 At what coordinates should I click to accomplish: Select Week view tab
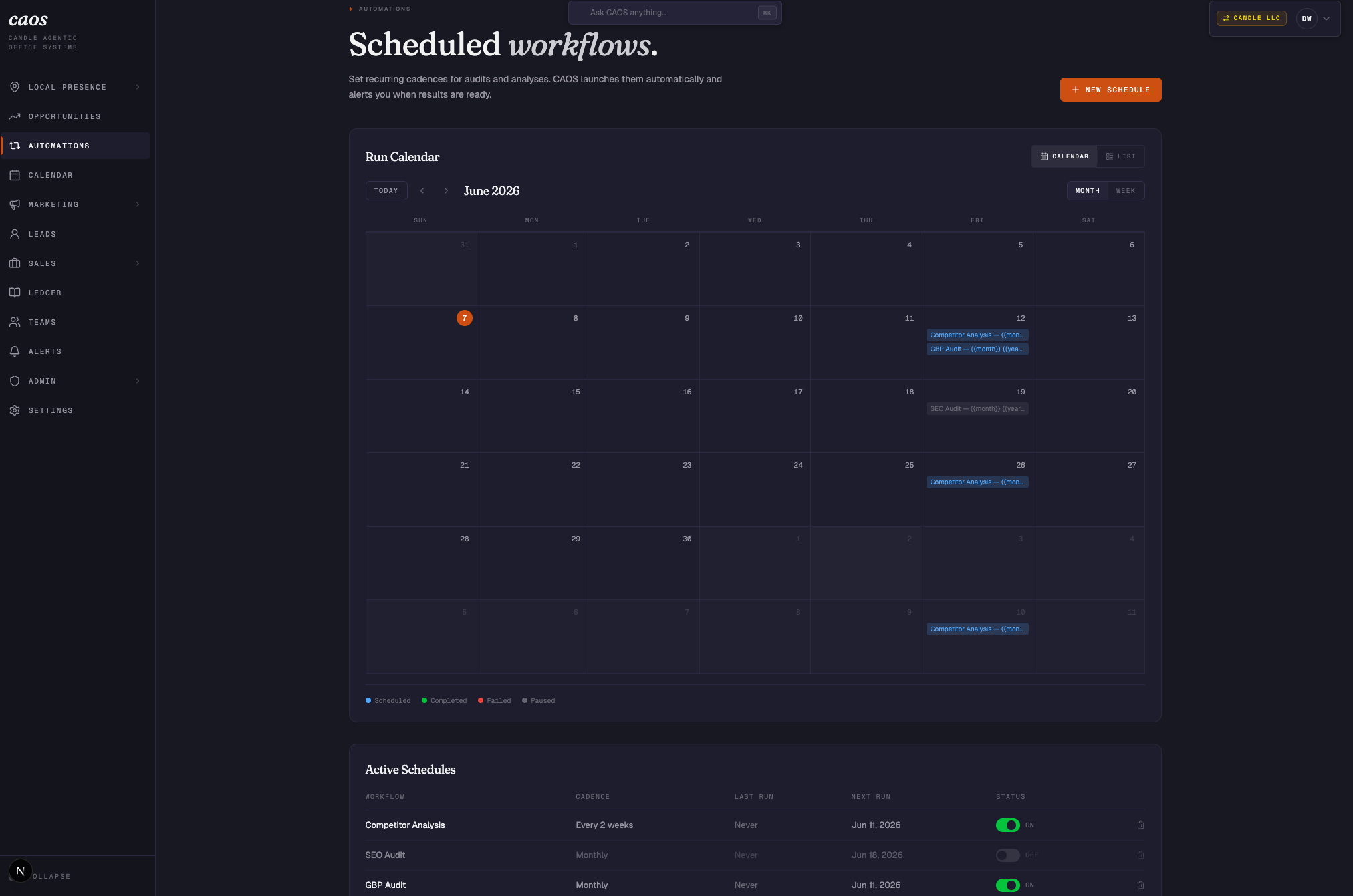pyautogui.click(x=1126, y=191)
